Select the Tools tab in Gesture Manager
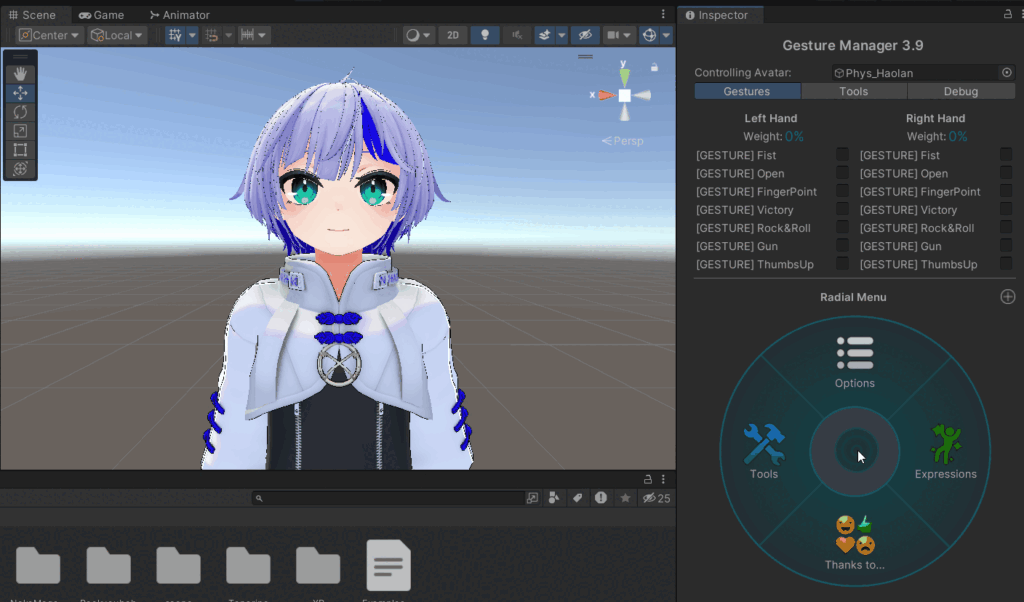Image resolution: width=1024 pixels, height=602 pixels. [x=854, y=91]
